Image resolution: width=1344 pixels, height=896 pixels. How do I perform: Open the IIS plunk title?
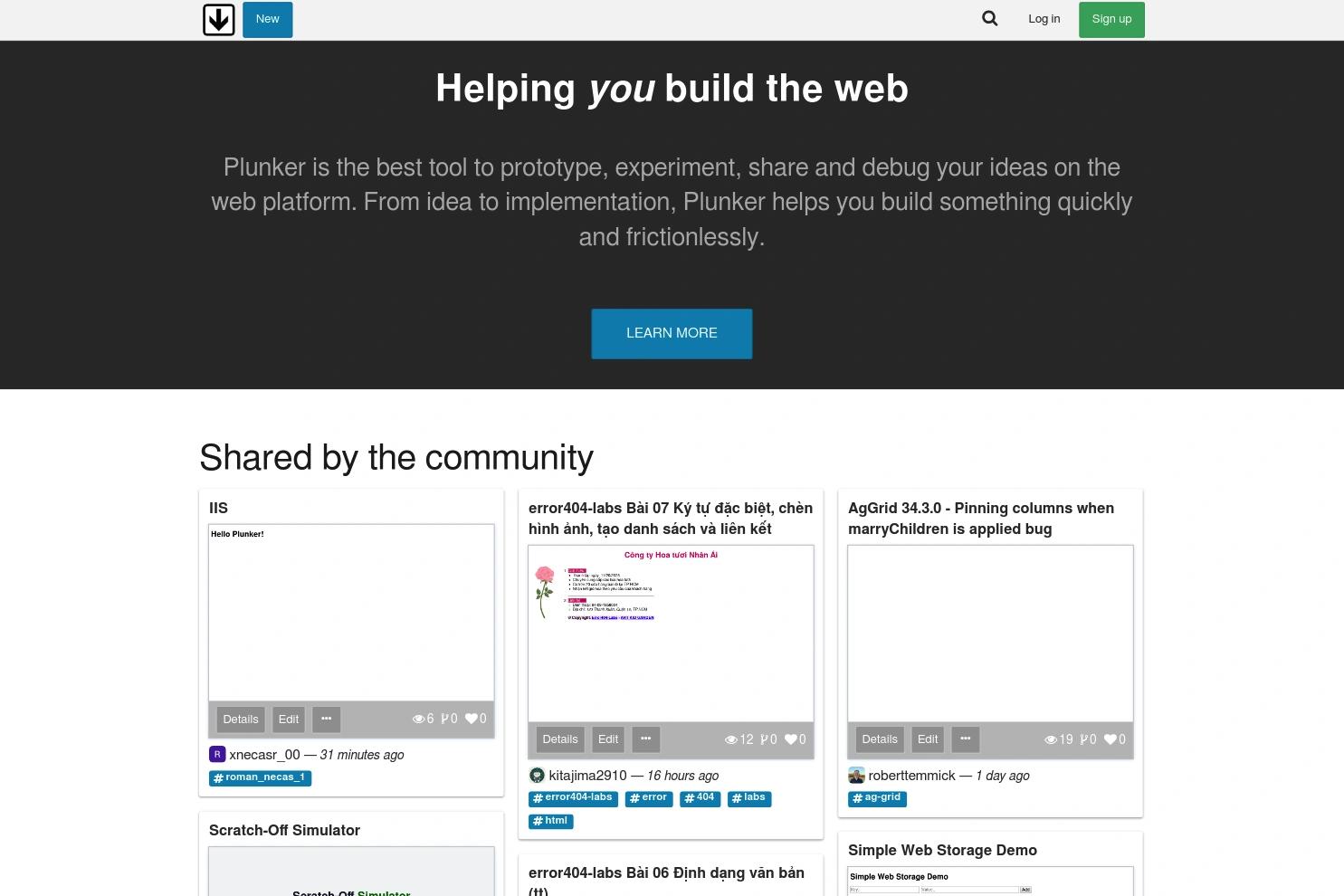click(218, 509)
